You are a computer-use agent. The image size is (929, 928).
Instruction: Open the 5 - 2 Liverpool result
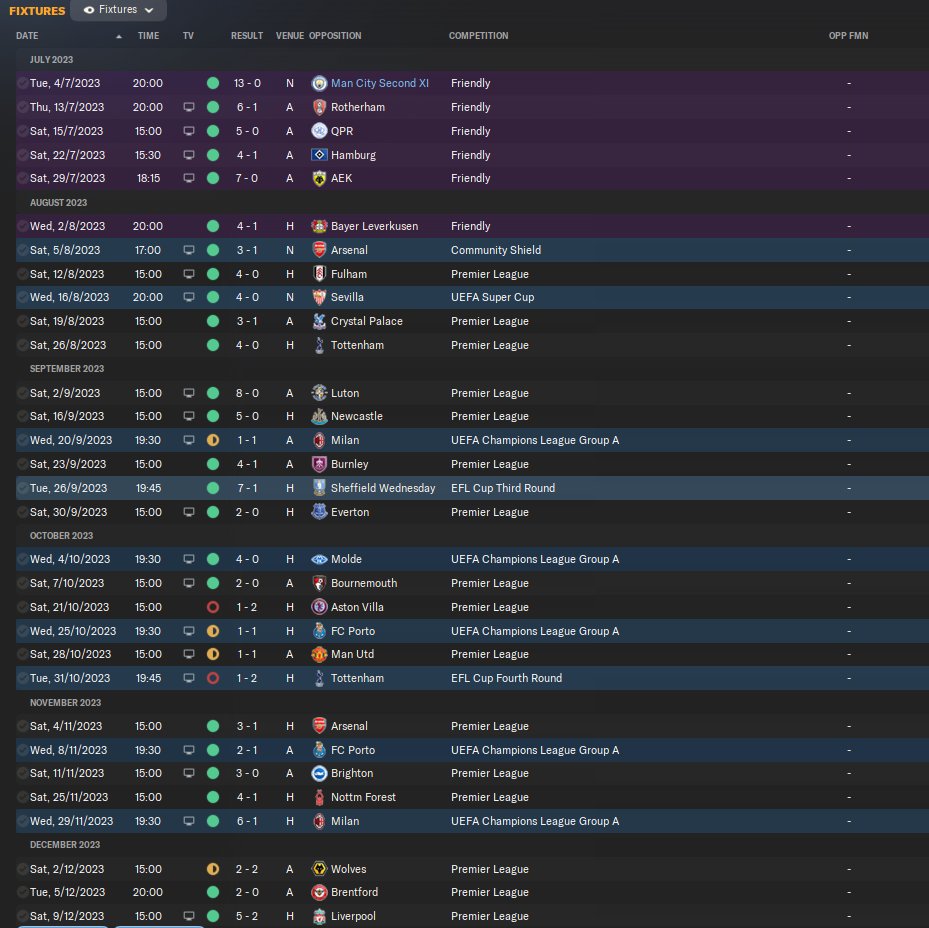click(247, 916)
